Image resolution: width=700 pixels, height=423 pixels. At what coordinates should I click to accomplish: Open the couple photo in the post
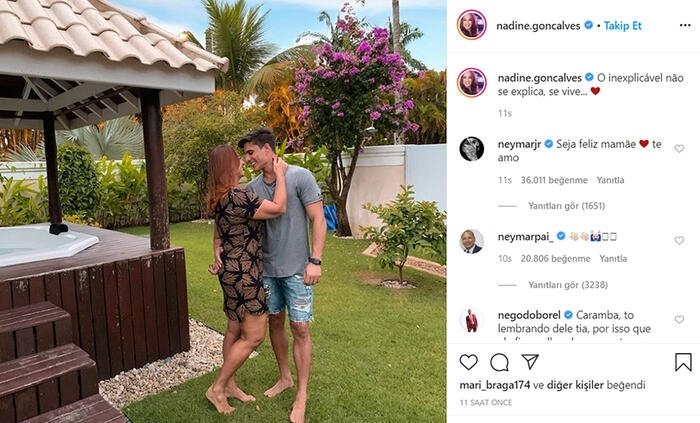tap(223, 212)
